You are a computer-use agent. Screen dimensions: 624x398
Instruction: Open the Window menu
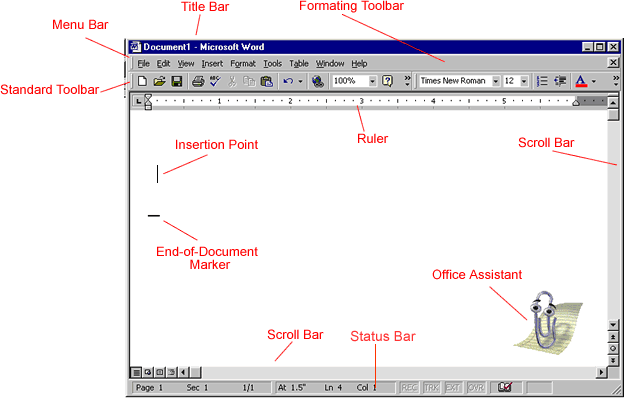point(330,64)
